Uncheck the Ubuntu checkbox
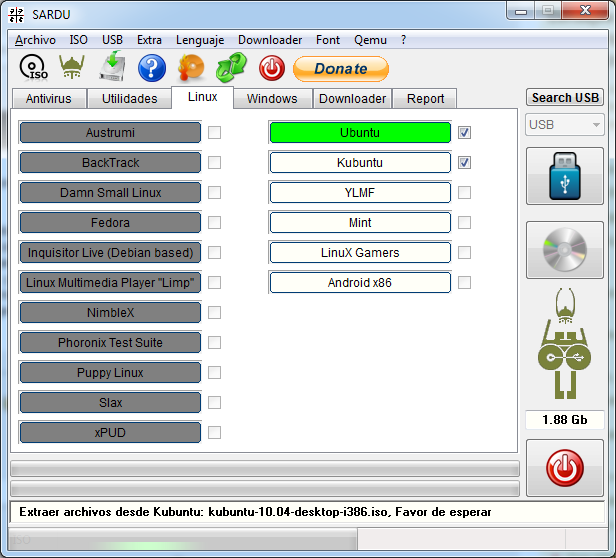This screenshot has height=558, width=616. coord(464,132)
